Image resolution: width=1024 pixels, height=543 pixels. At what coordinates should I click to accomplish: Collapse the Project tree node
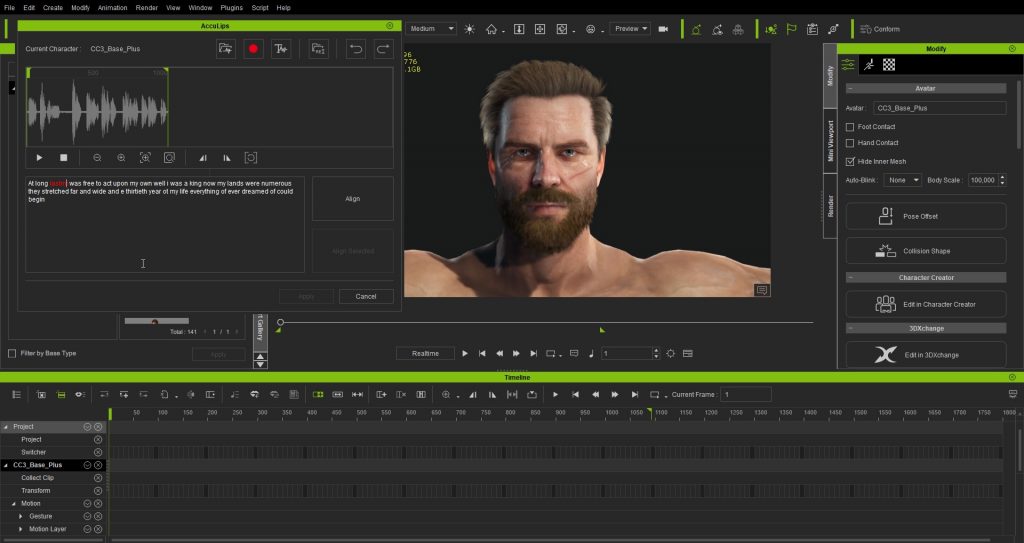tap(6, 427)
